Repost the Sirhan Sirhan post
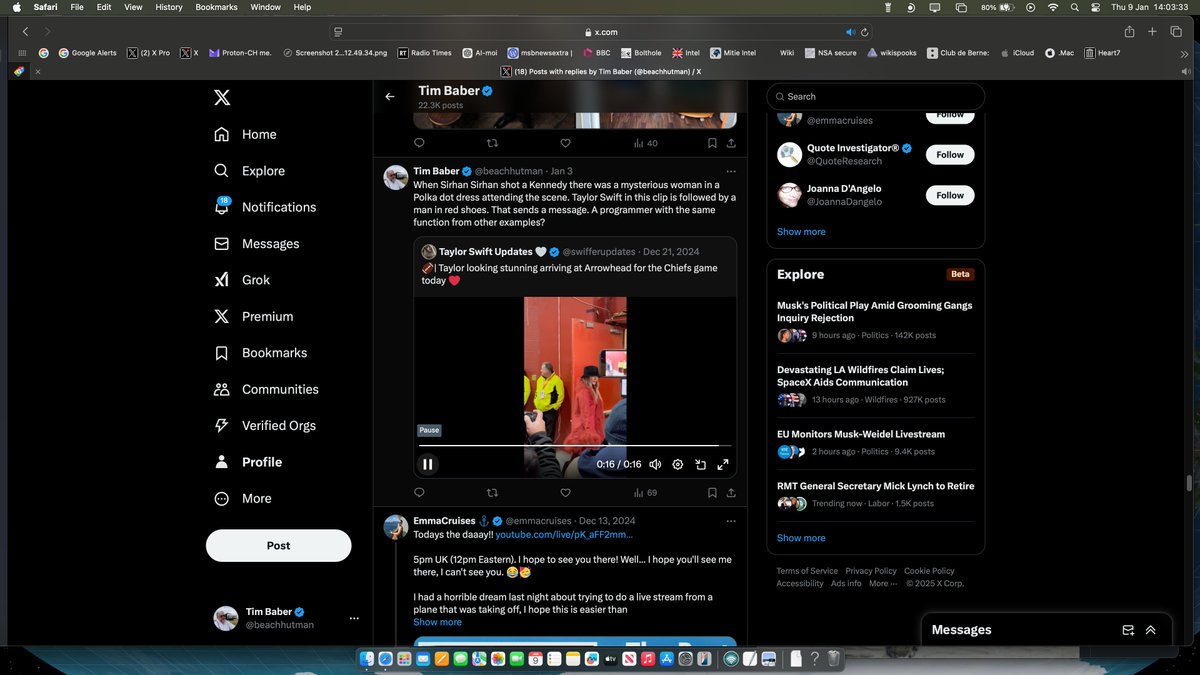The width and height of the screenshot is (1200, 675). [x=492, y=493]
